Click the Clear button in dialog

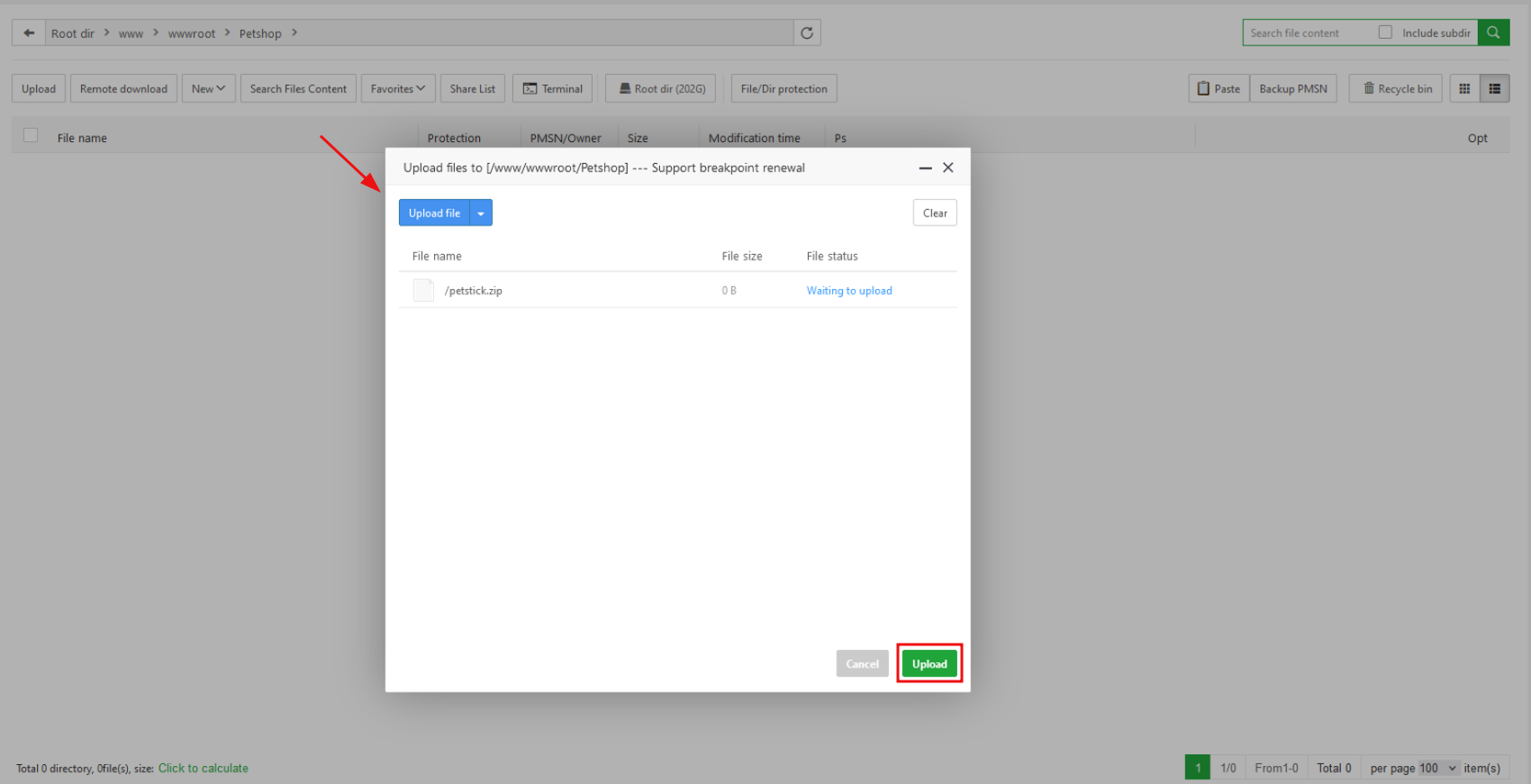coord(934,213)
